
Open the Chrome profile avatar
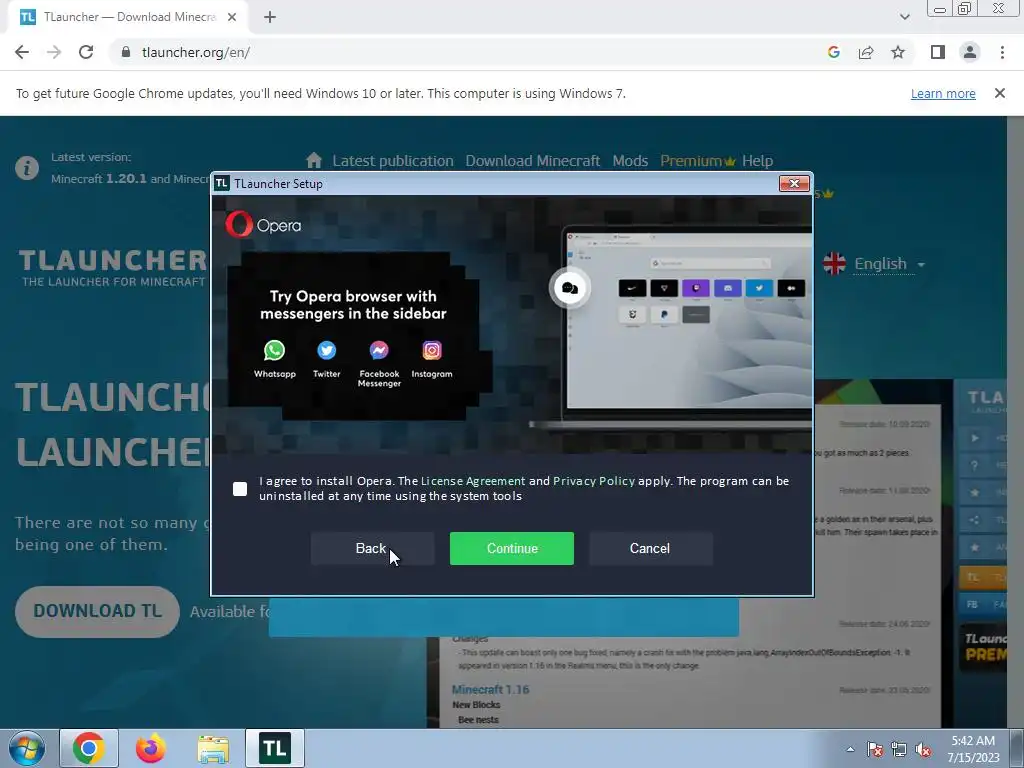[970, 52]
